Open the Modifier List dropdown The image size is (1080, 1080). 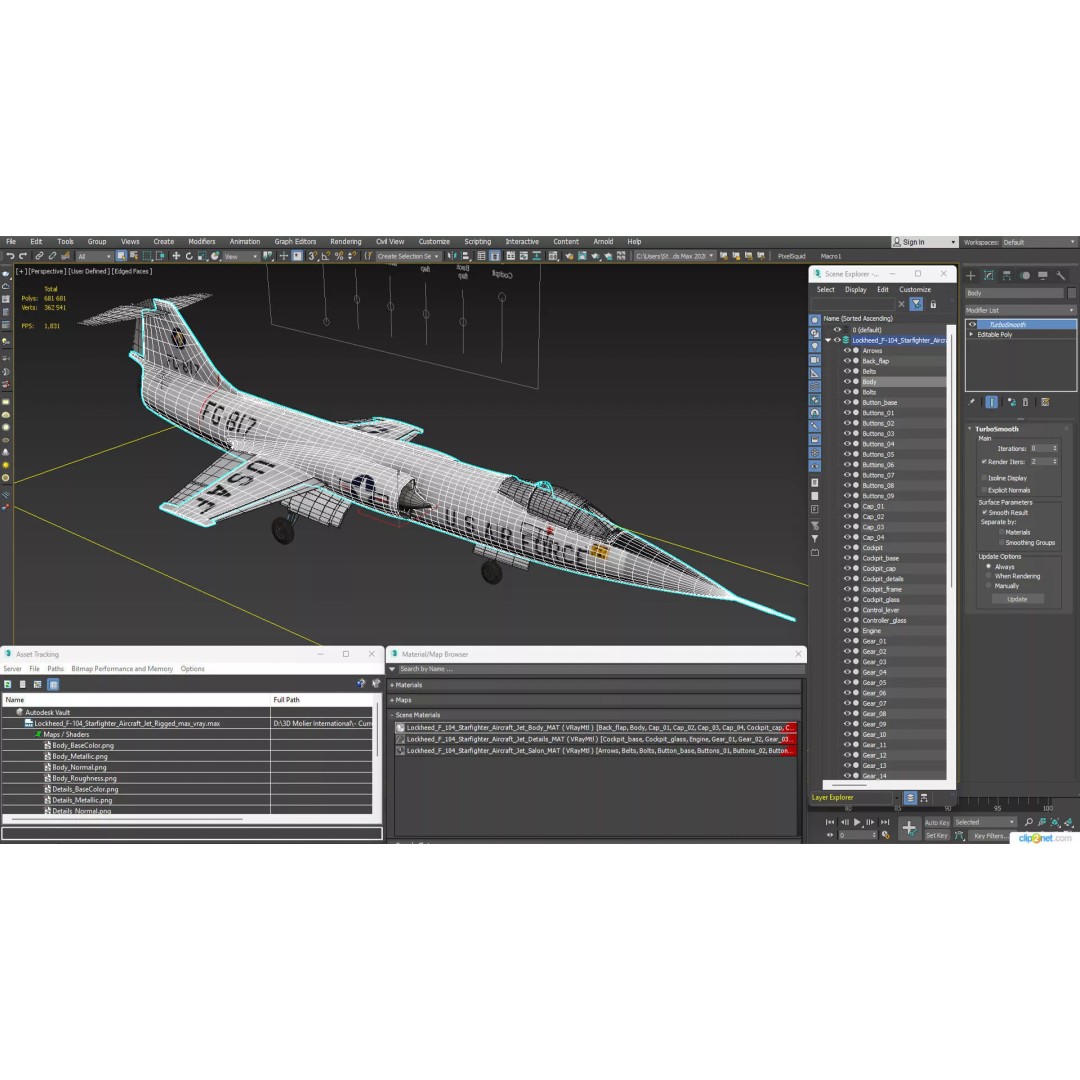coord(1020,310)
